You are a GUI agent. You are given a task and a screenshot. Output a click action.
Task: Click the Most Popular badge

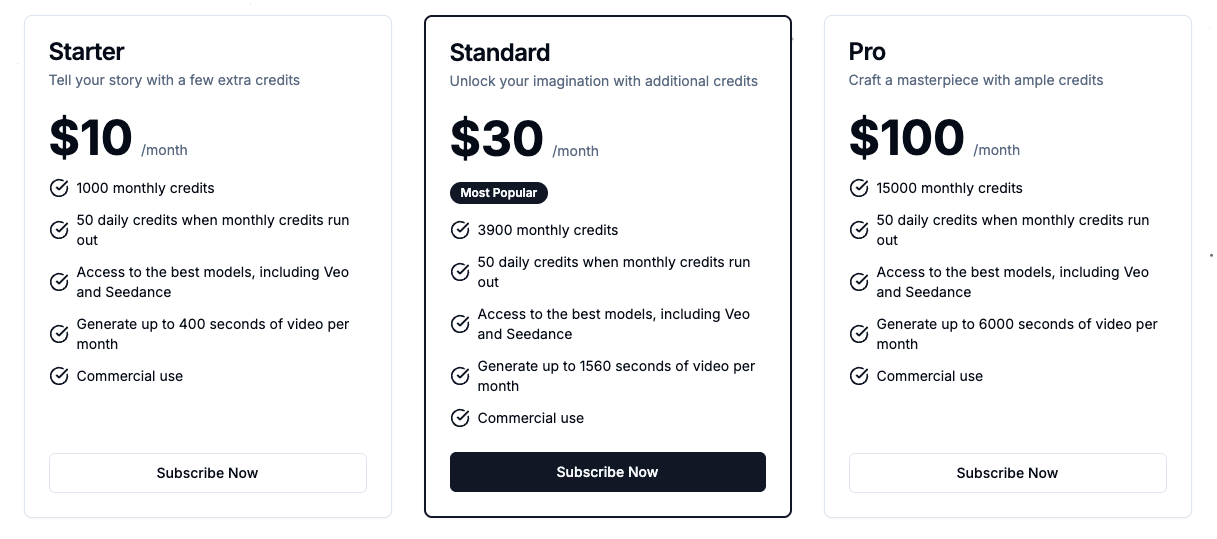pyautogui.click(x=499, y=193)
